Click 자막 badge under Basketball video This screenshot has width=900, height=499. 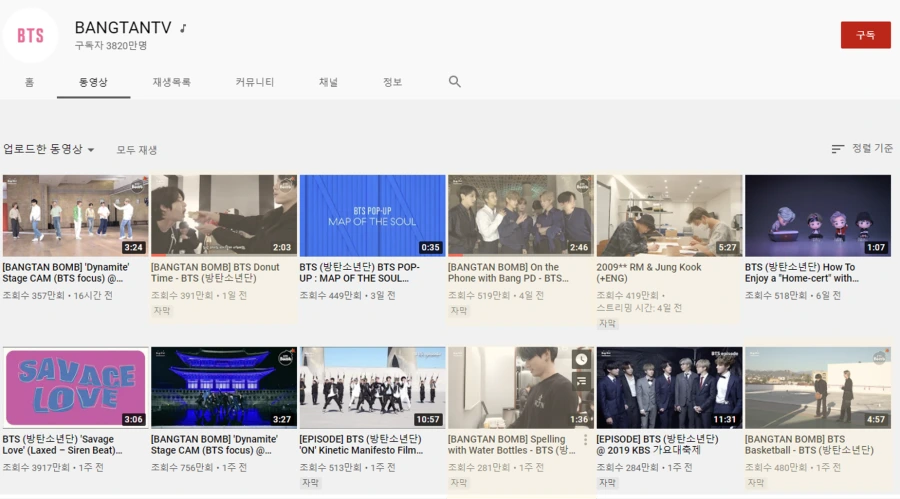(x=756, y=482)
